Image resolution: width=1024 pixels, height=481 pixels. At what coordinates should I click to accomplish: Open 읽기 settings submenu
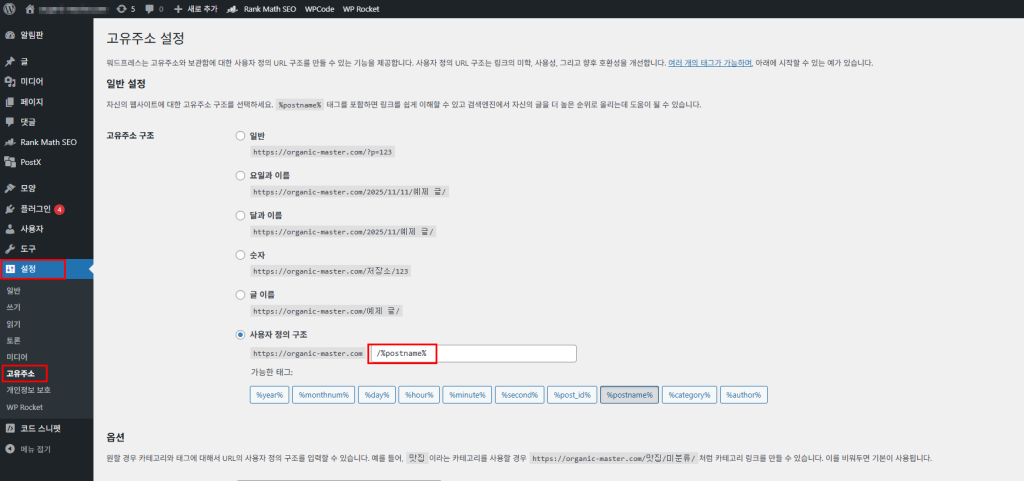14,324
